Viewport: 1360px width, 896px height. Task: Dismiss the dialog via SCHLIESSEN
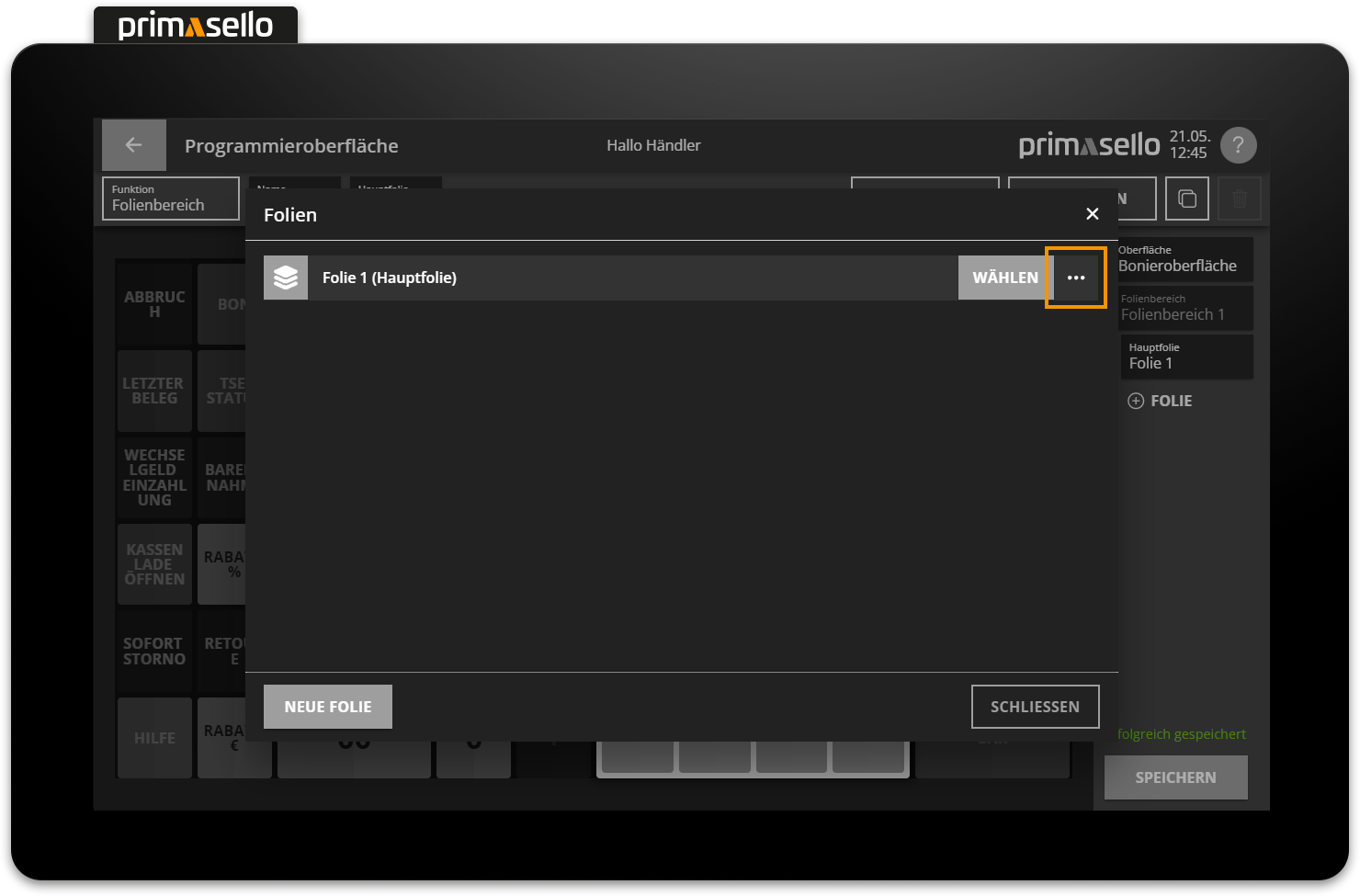click(1035, 706)
